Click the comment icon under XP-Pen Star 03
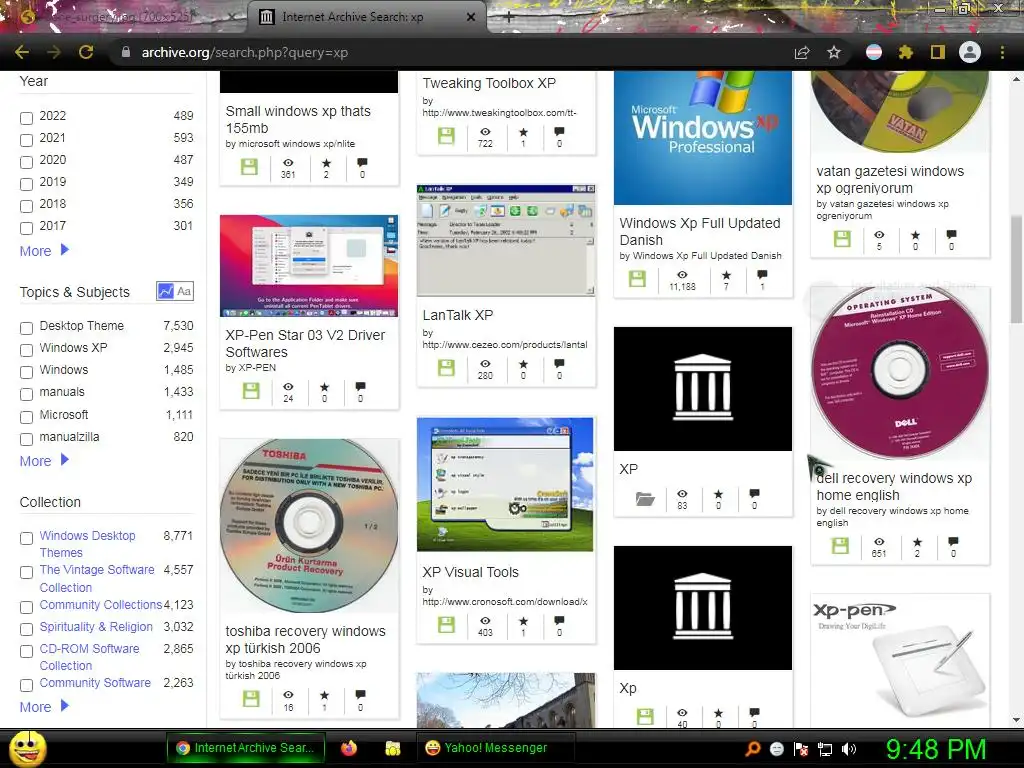Screen dimensions: 1024x768 pyautogui.click(x=360, y=386)
